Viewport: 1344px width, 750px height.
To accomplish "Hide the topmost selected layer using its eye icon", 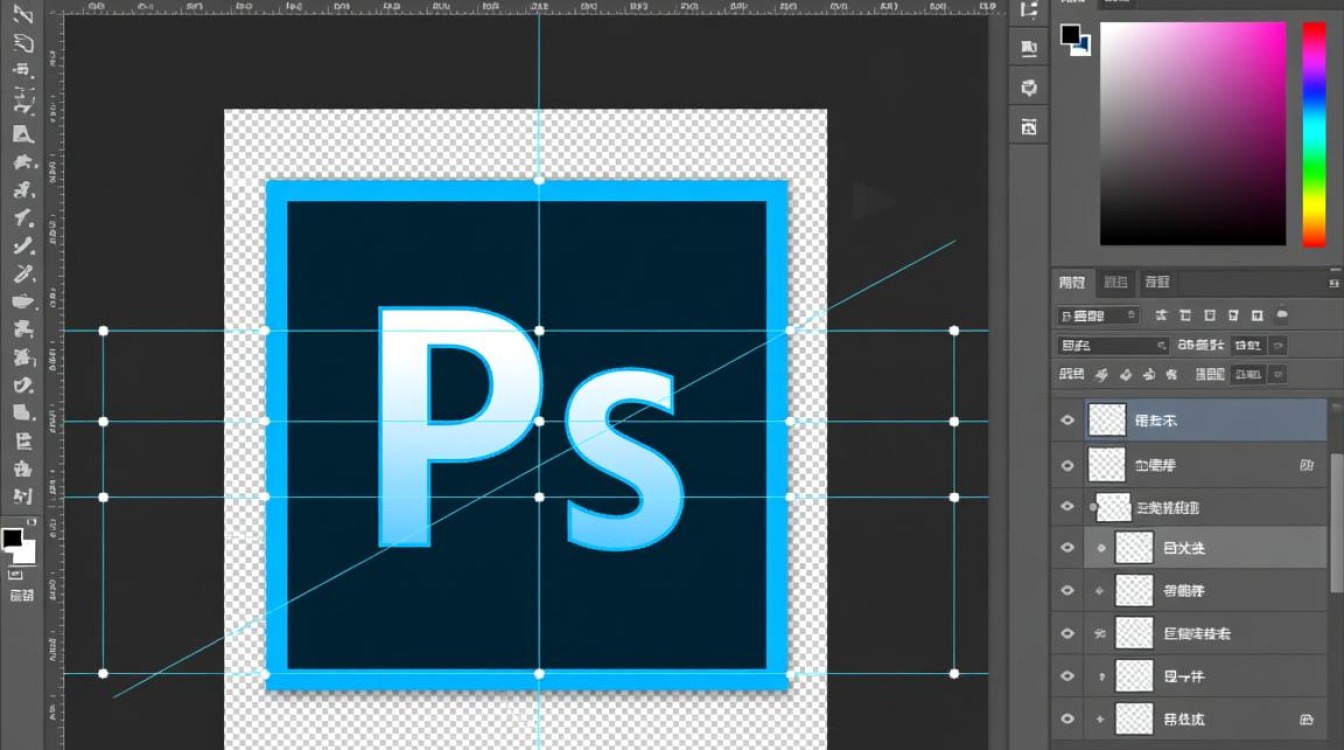I will [1067, 421].
